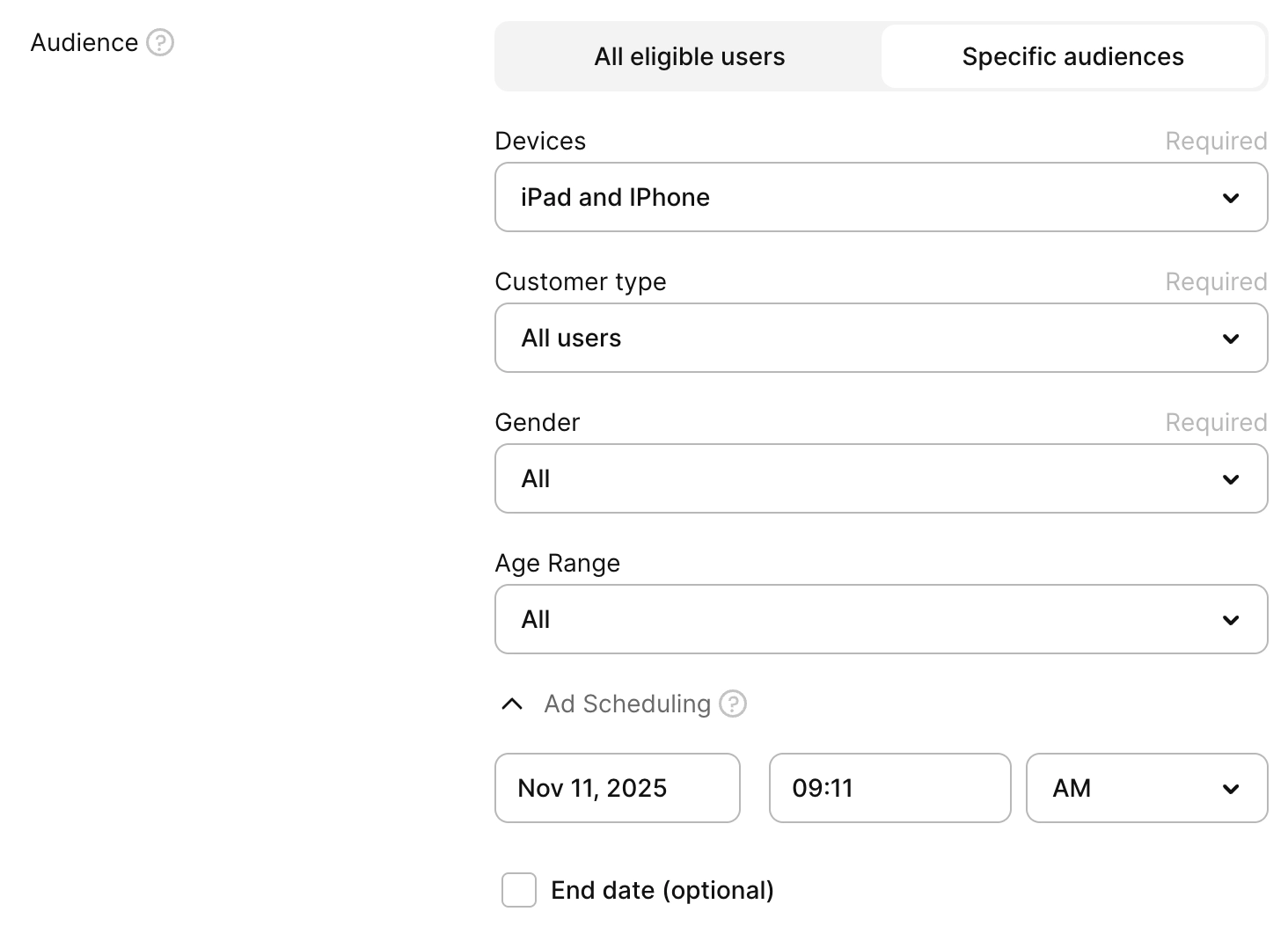The height and width of the screenshot is (948, 1288).
Task: Open the Devices dropdown
Action: pyautogui.click(x=880, y=197)
